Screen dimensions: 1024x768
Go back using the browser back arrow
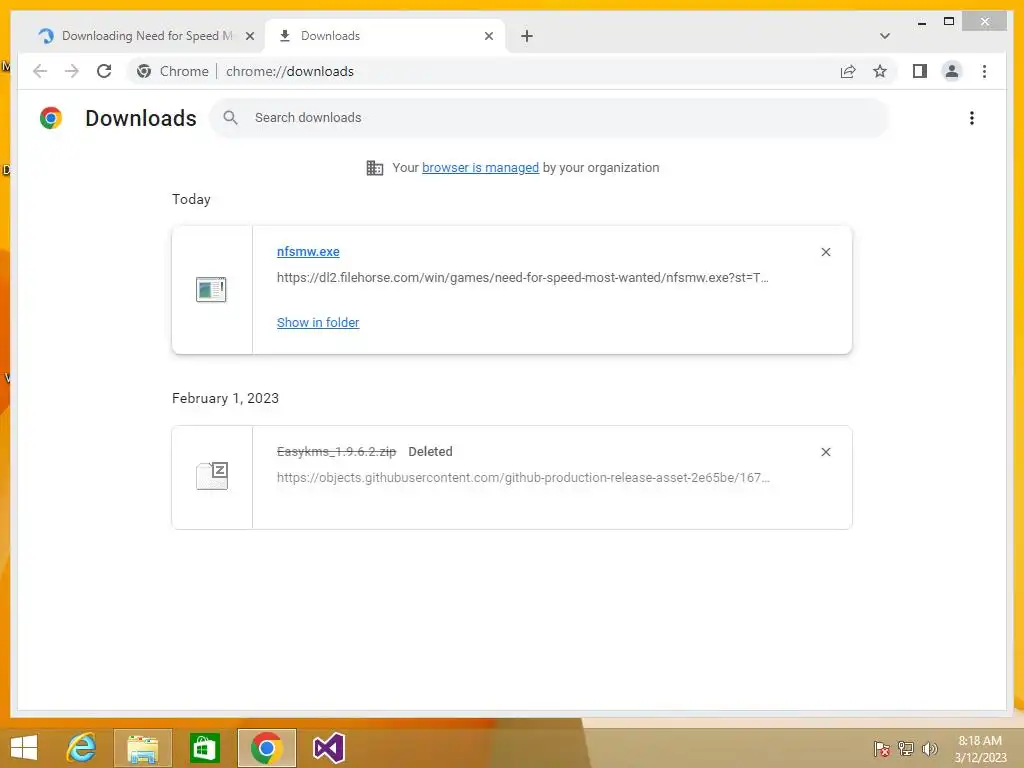[x=40, y=71]
